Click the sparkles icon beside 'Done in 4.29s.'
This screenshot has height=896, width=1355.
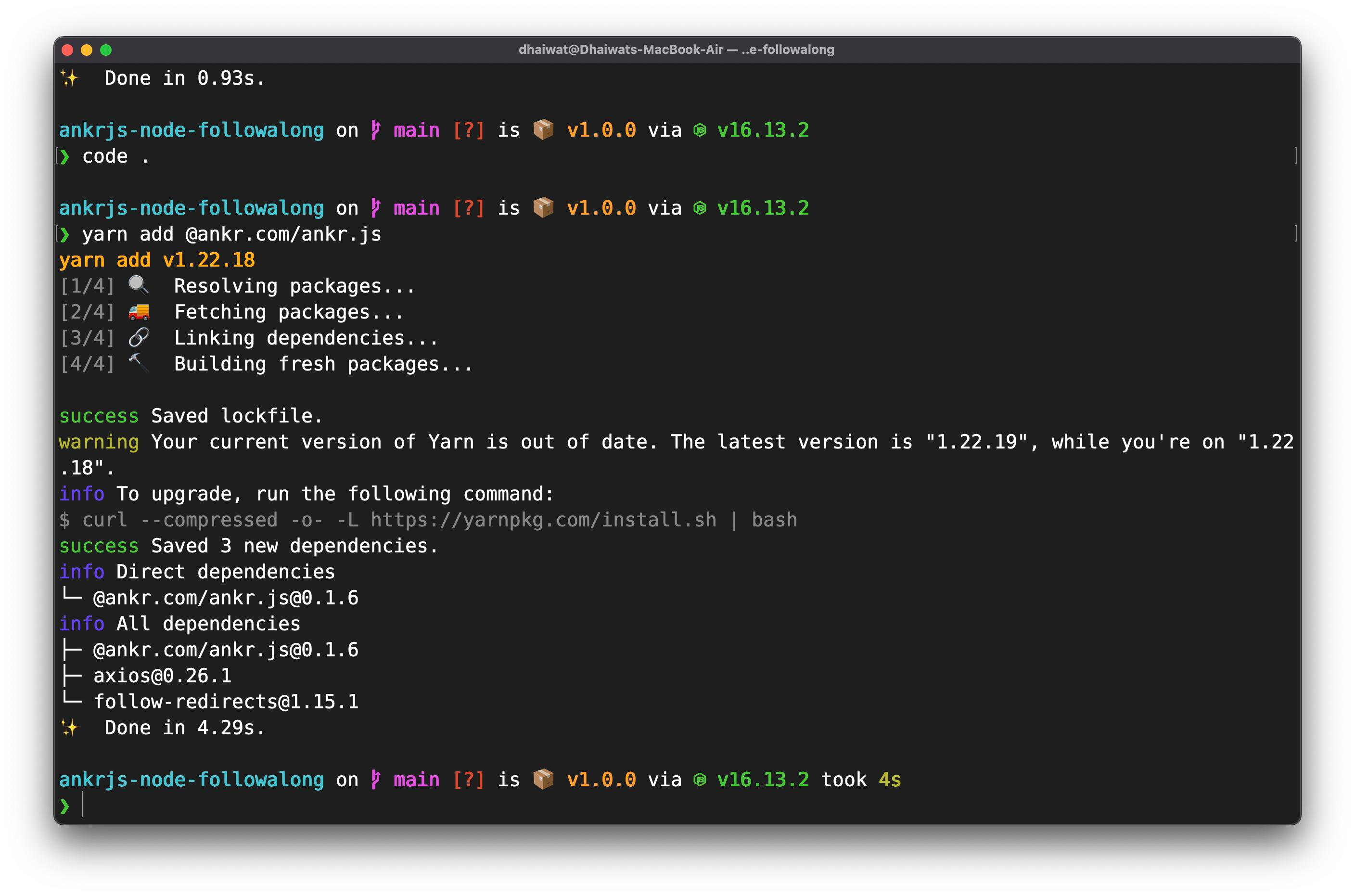69,728
